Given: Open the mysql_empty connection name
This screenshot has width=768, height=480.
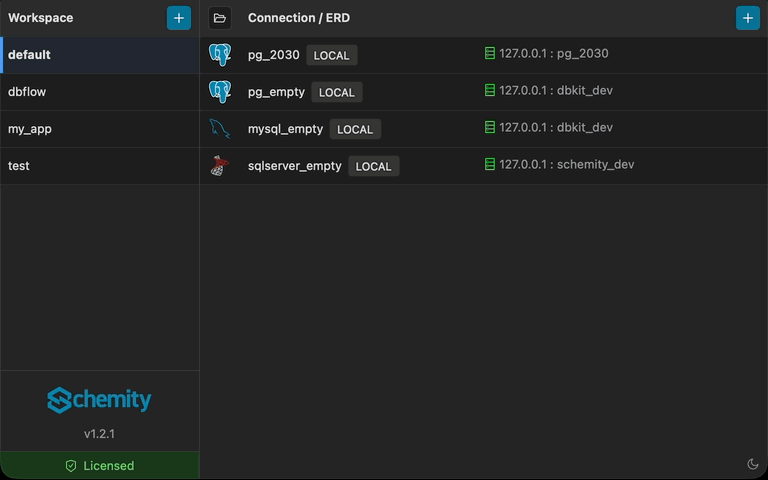Looking at the screenshot, I should click(x=285, y=129).
